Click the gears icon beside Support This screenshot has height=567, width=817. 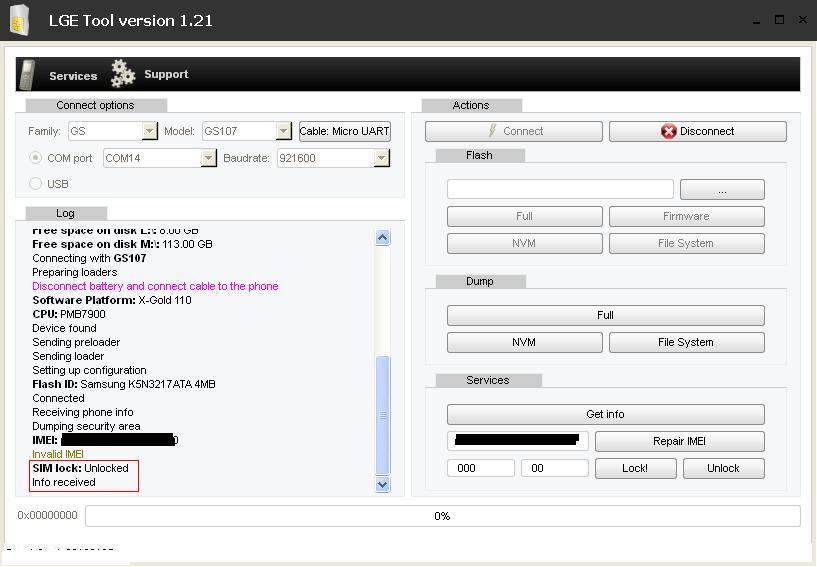click(x=123, y=73)
